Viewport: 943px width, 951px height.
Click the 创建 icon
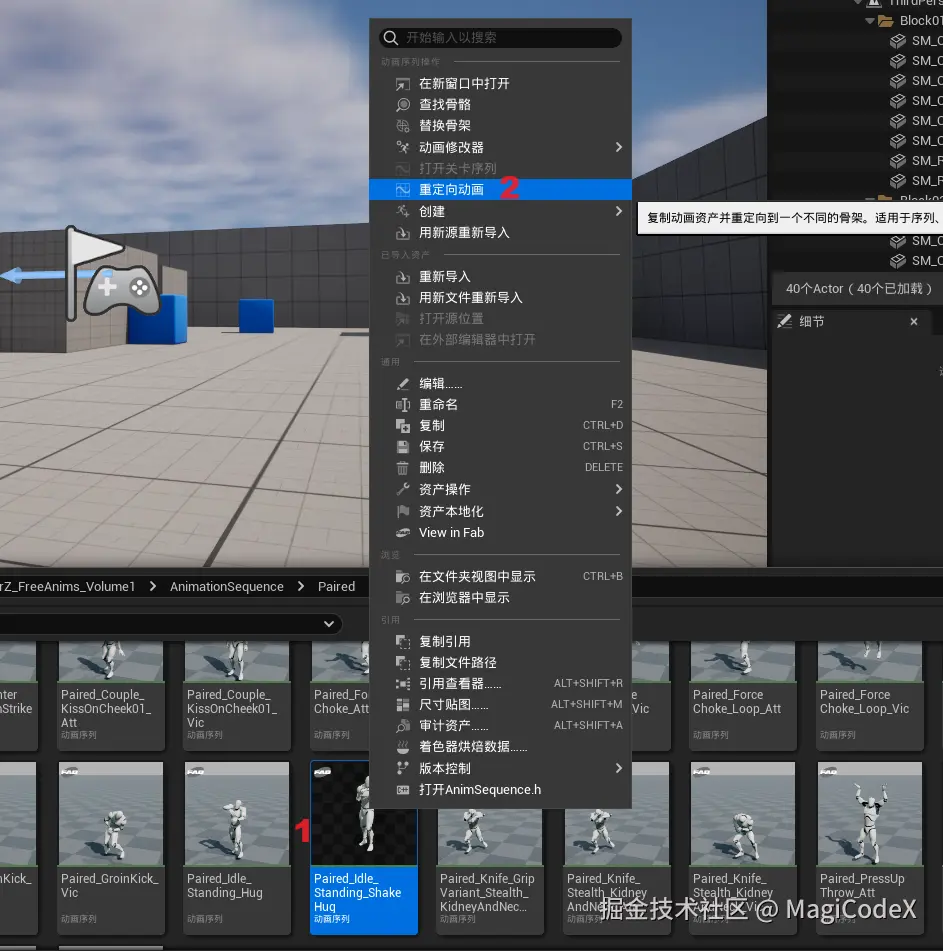(x=403, y=212)
